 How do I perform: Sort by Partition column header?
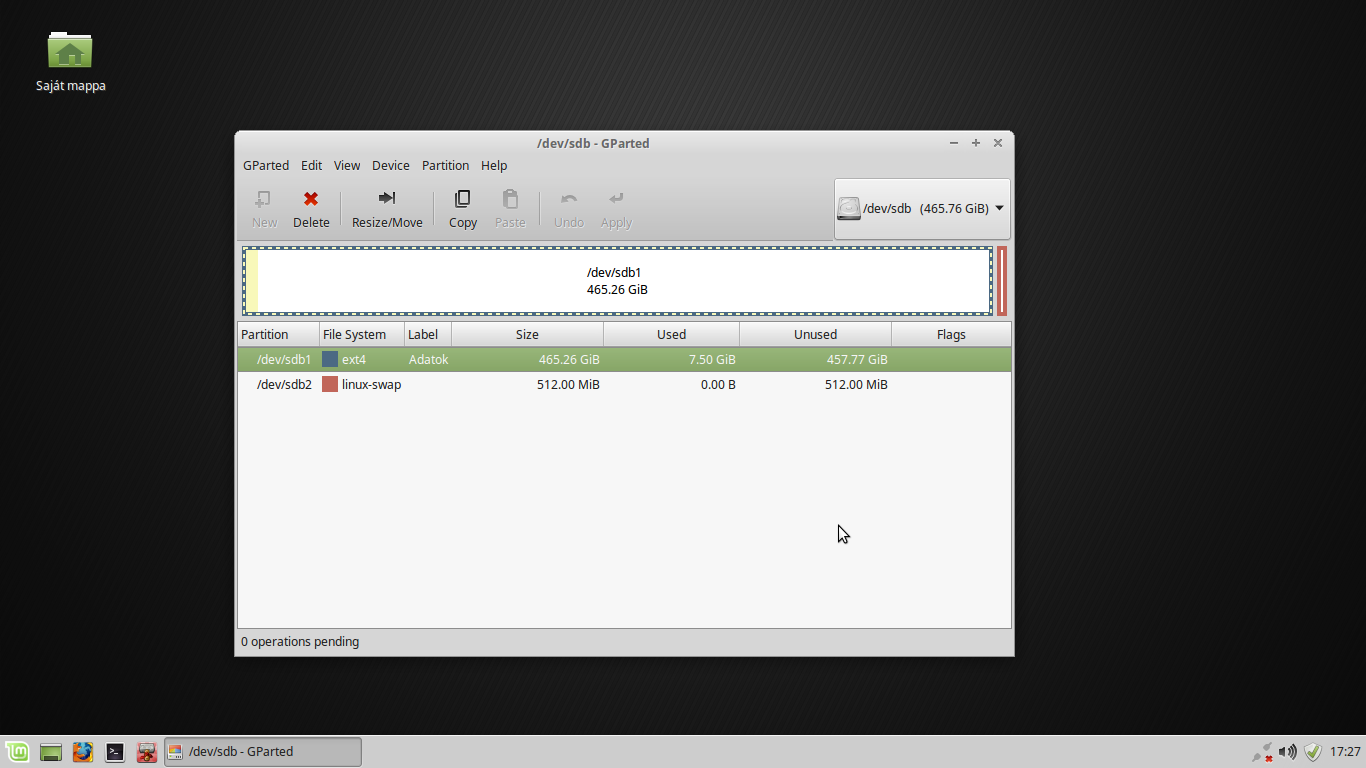(x=278, y=334)
